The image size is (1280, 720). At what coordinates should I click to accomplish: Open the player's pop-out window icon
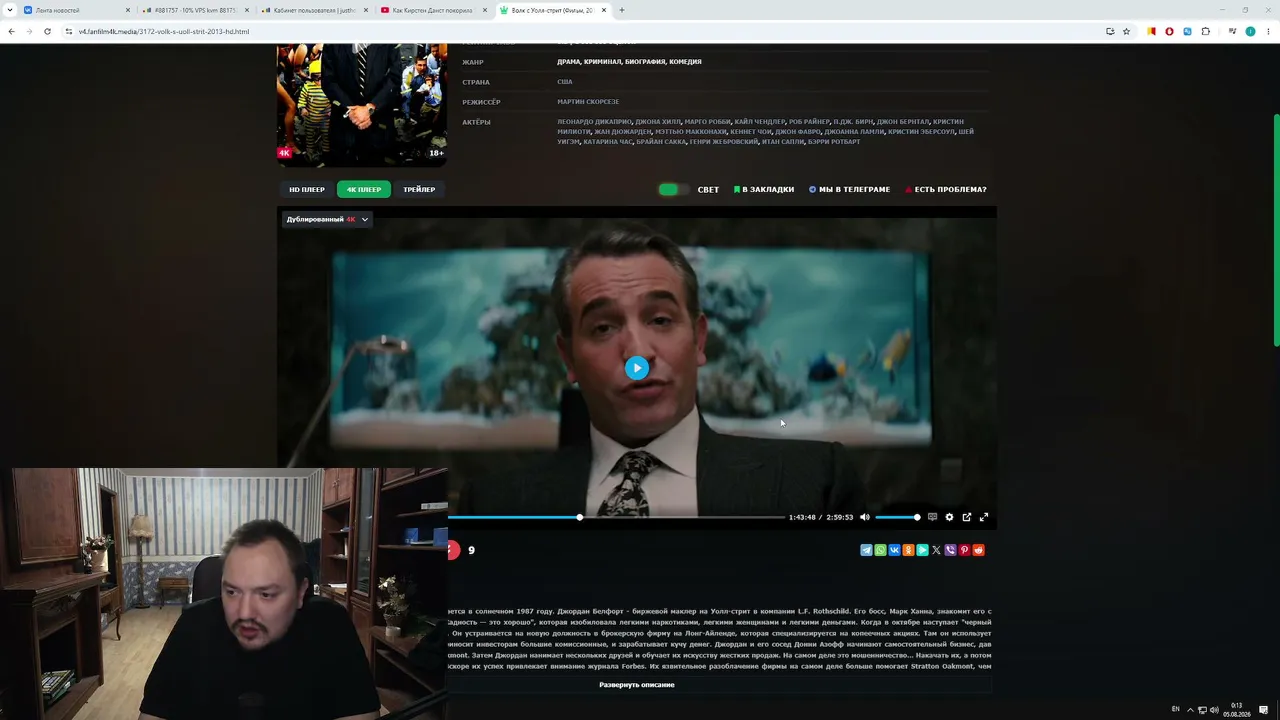pos(967,517)
